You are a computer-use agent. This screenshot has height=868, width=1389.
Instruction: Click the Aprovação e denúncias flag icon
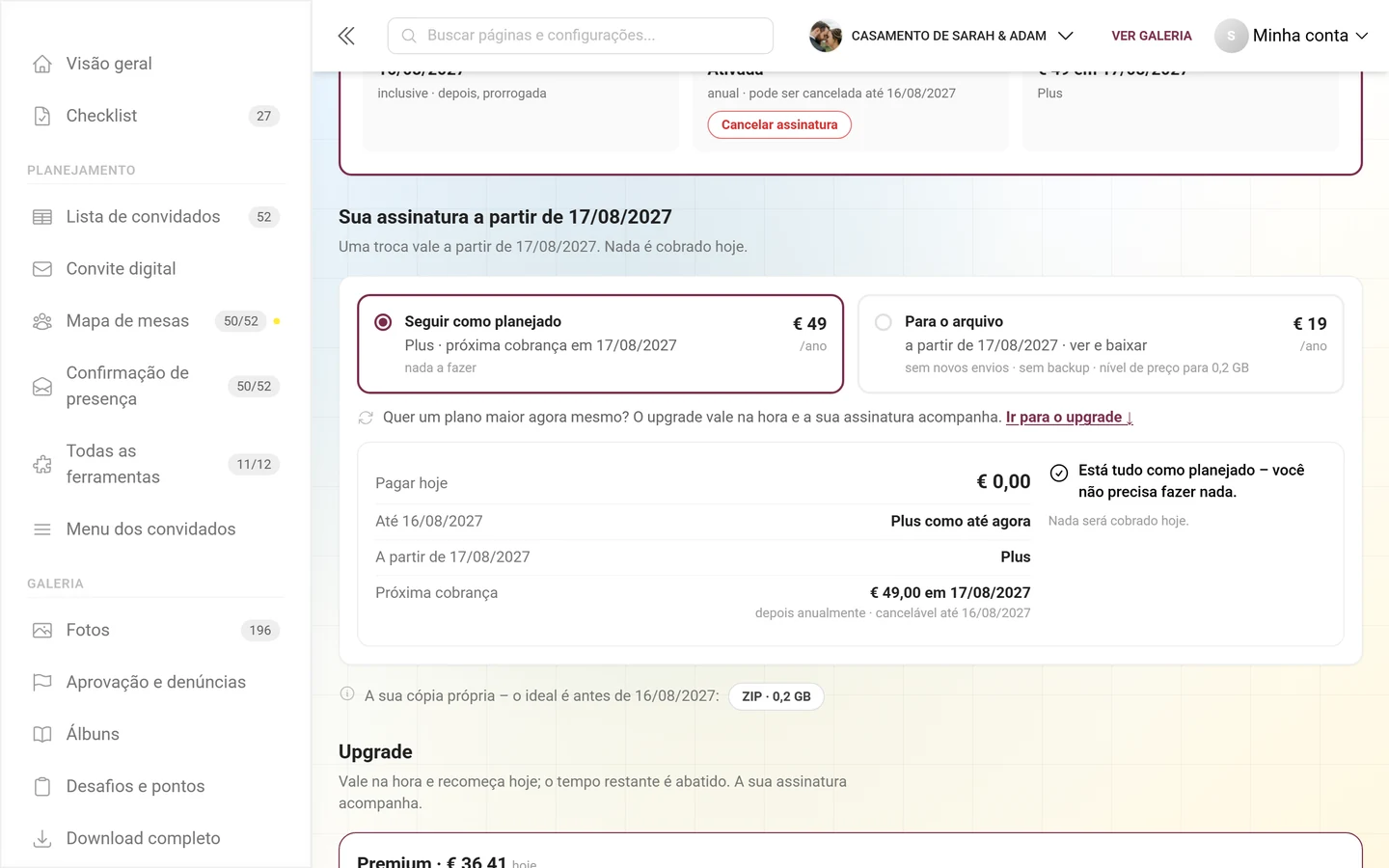[x=42, y=683]
